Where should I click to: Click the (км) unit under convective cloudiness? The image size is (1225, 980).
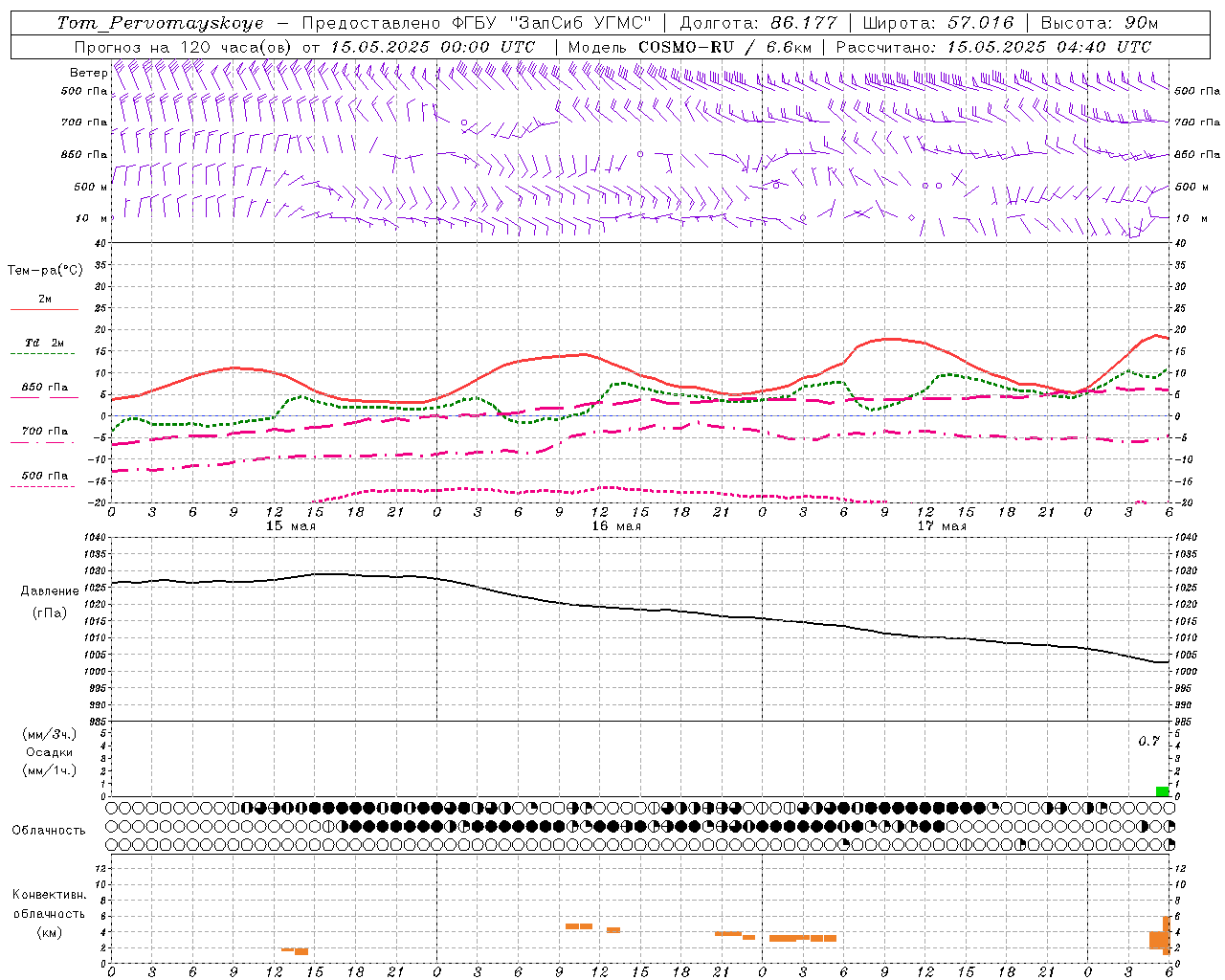click(x=50, y=932)
